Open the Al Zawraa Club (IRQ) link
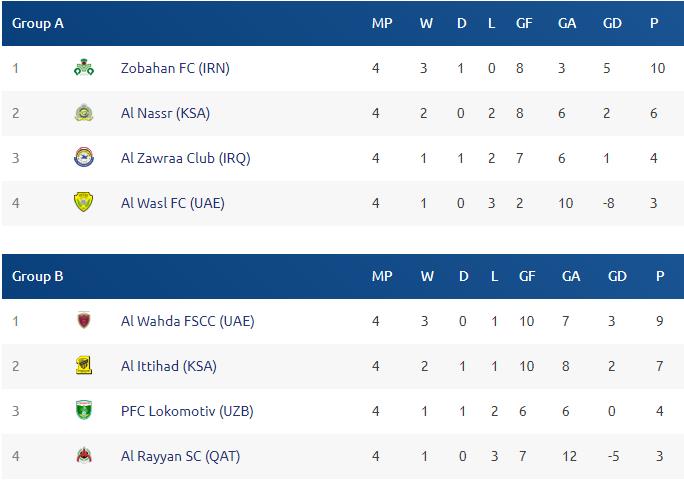 185,158
